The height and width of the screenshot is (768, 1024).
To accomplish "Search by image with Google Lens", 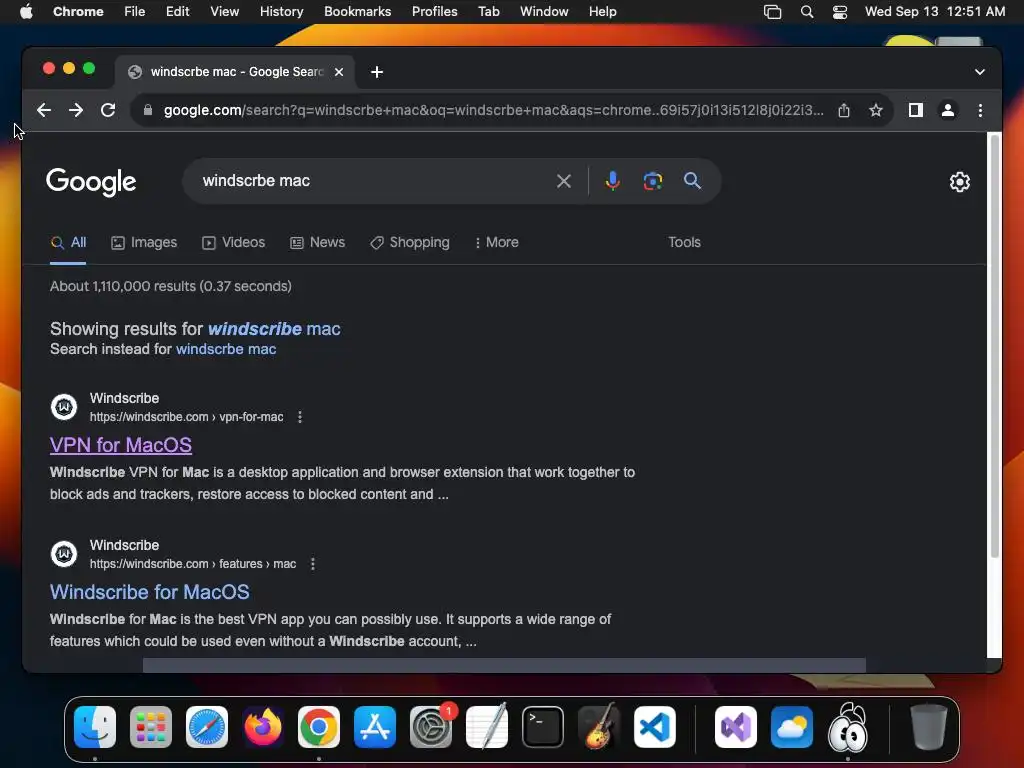I will point(652,181).
